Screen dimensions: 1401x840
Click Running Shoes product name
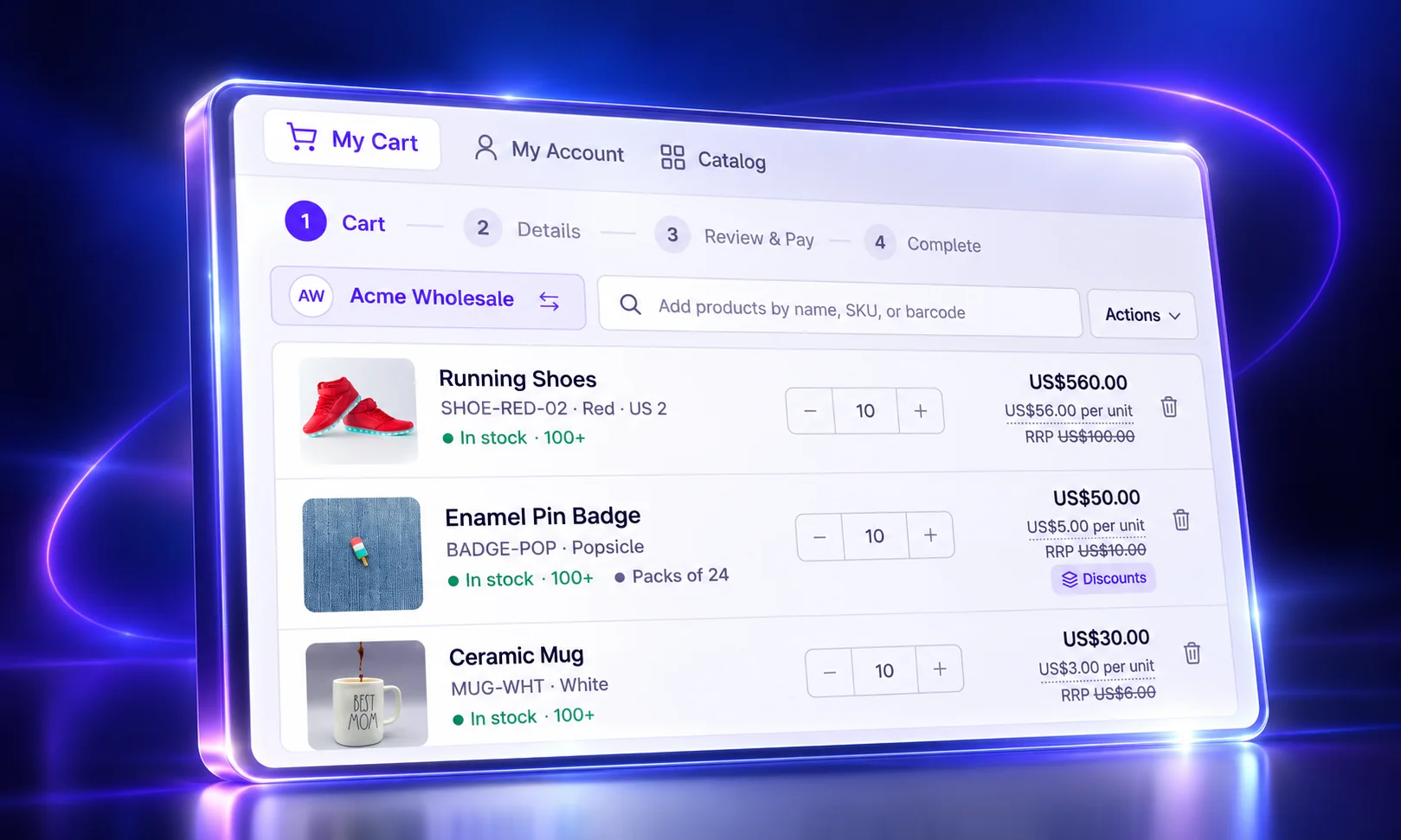coord(517,379)
